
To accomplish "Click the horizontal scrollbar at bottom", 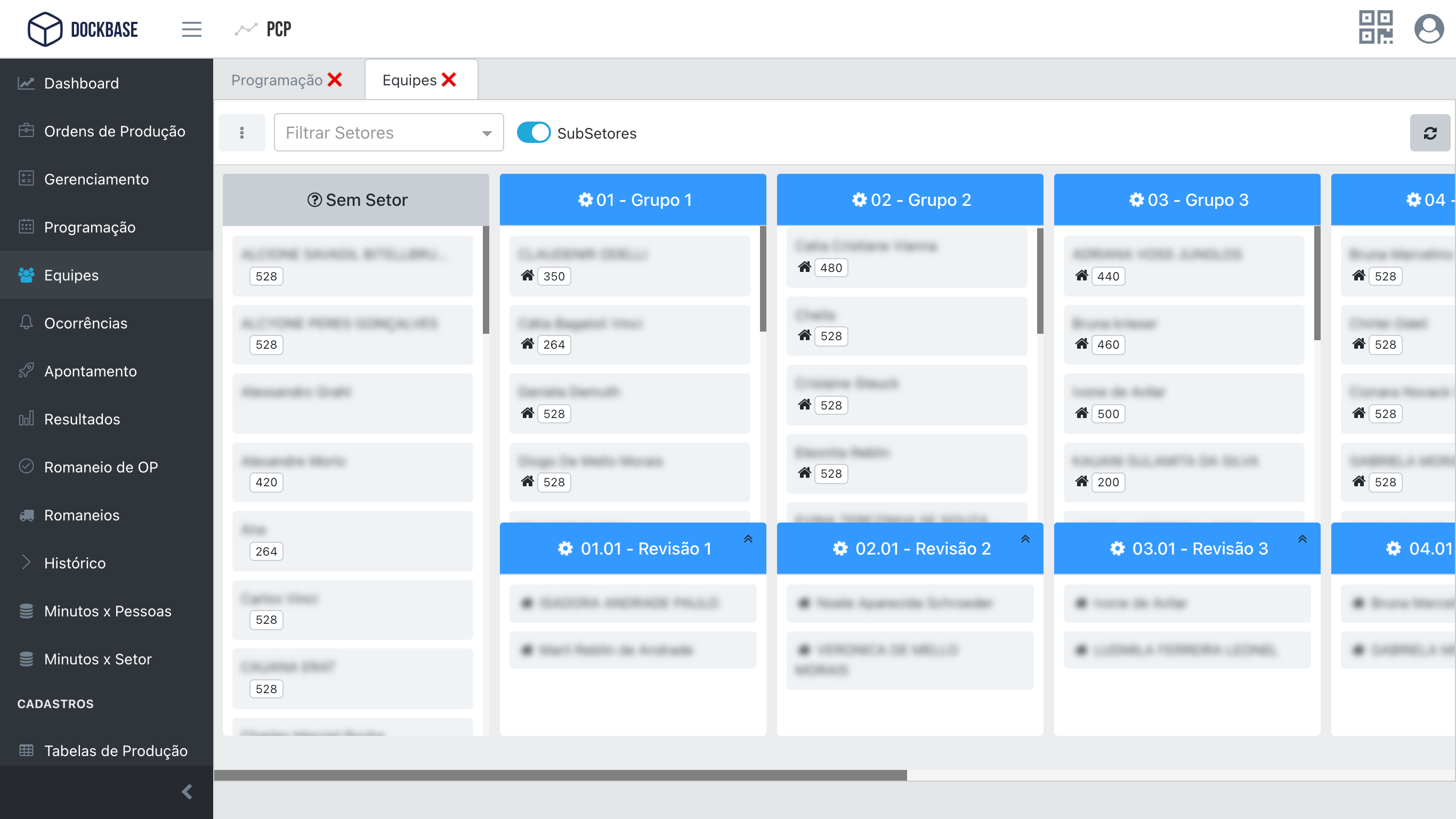I will point(560,775).
